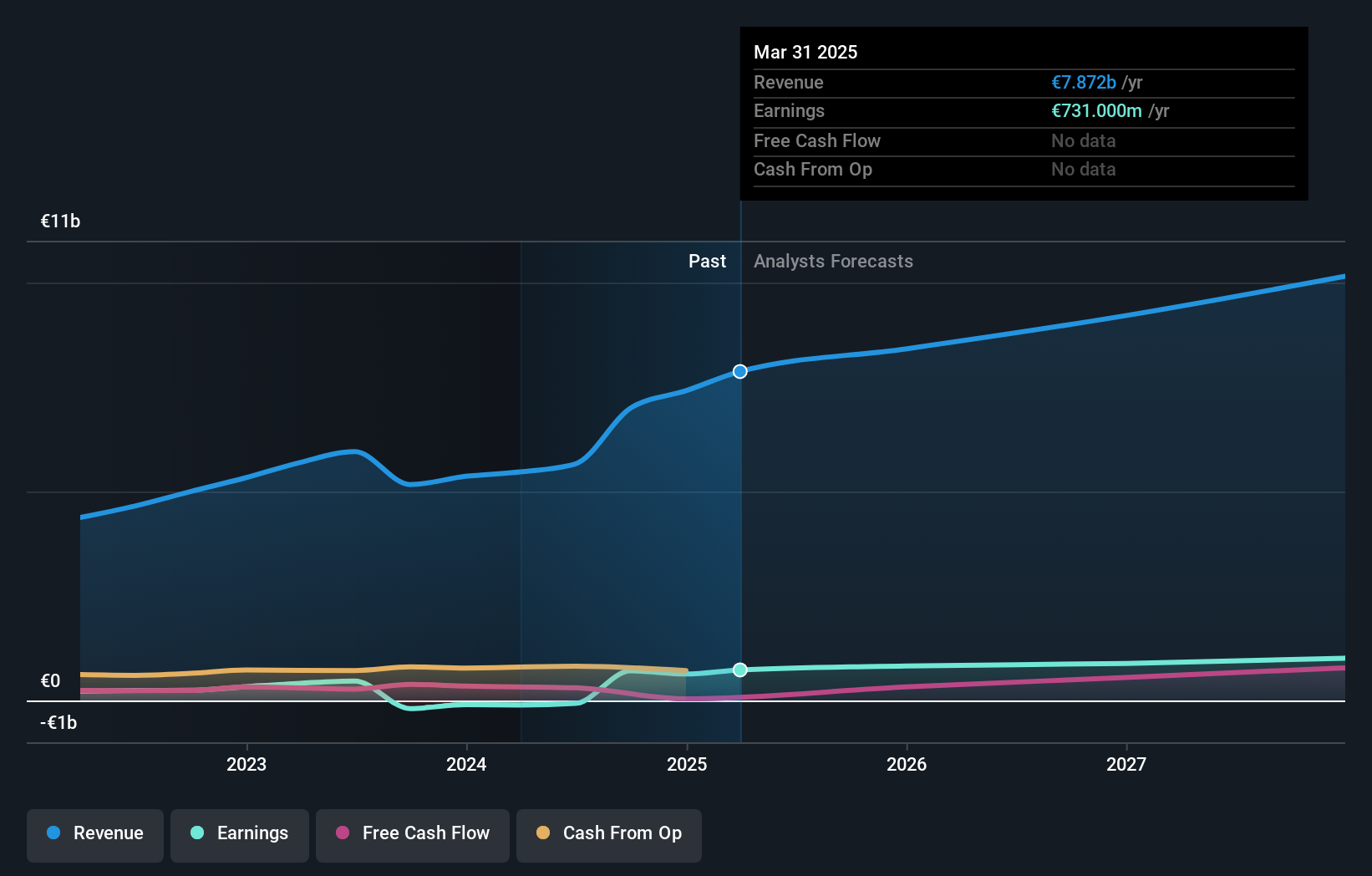The image size is (1372, 876).
Task: Click the 2026 x-axis label
Action: (907, 764)
